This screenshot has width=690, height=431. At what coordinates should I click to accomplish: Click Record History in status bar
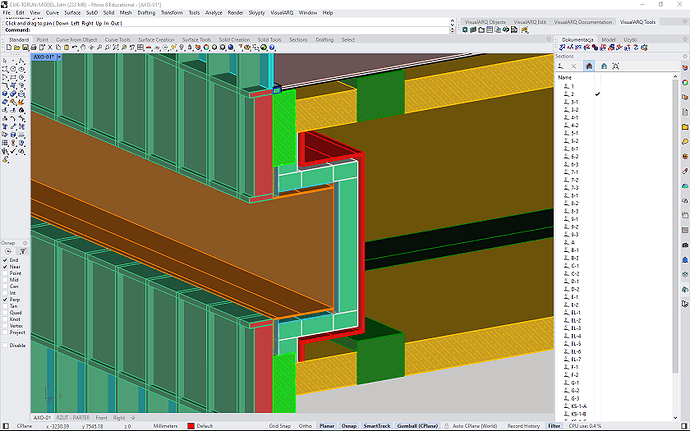524,425
